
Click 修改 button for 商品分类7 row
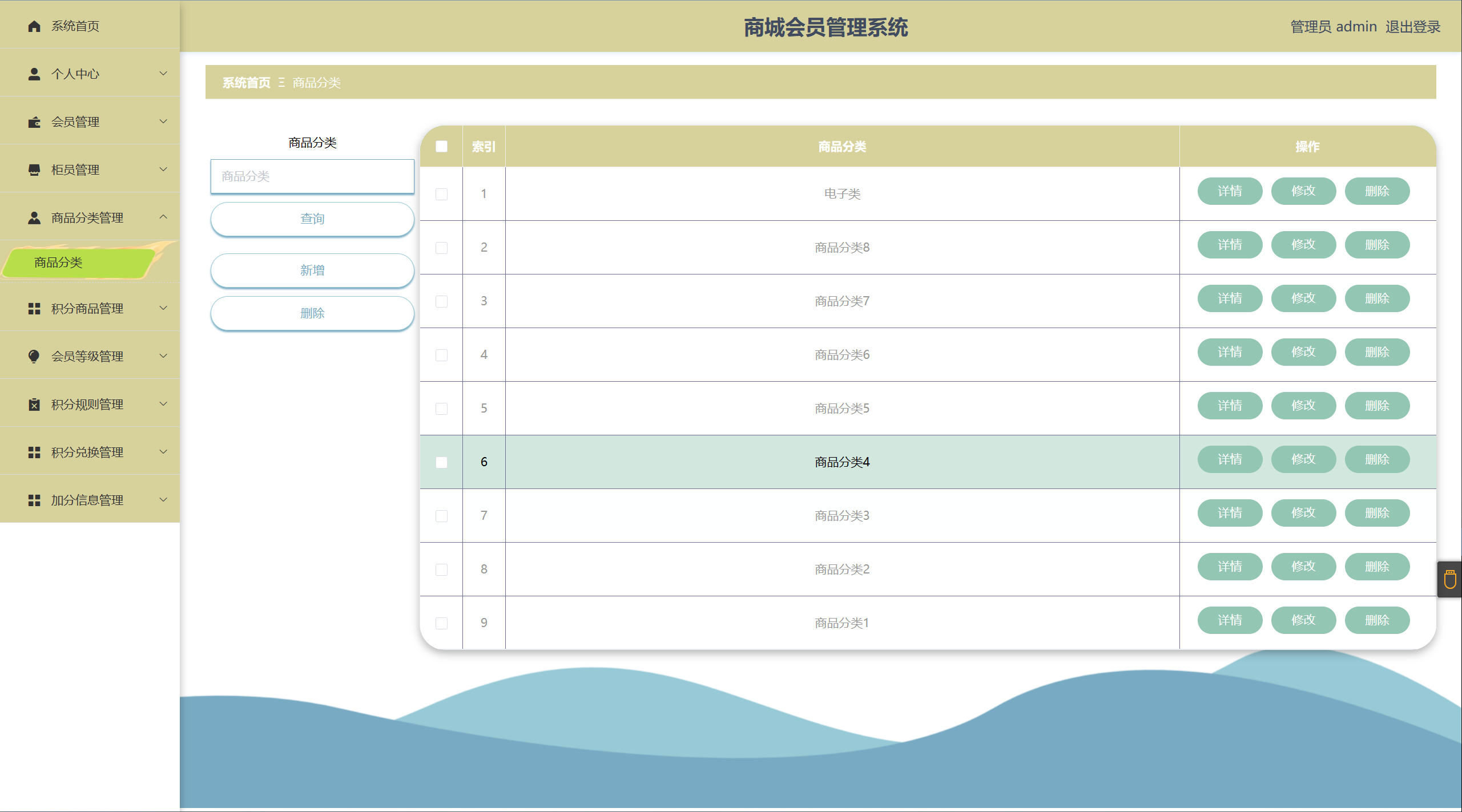click(x=1303, y=298)
